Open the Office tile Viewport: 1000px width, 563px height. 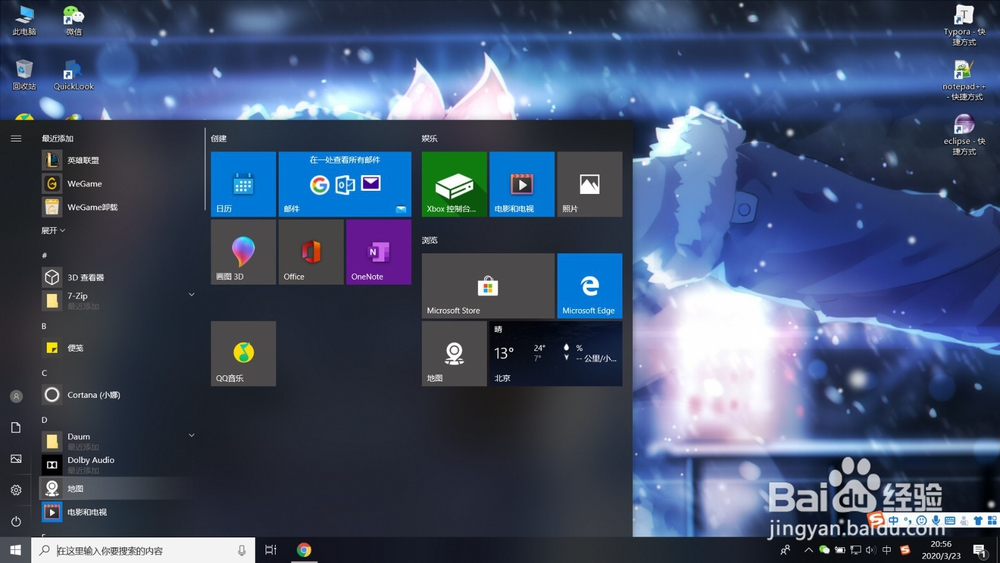coord(311,252)
